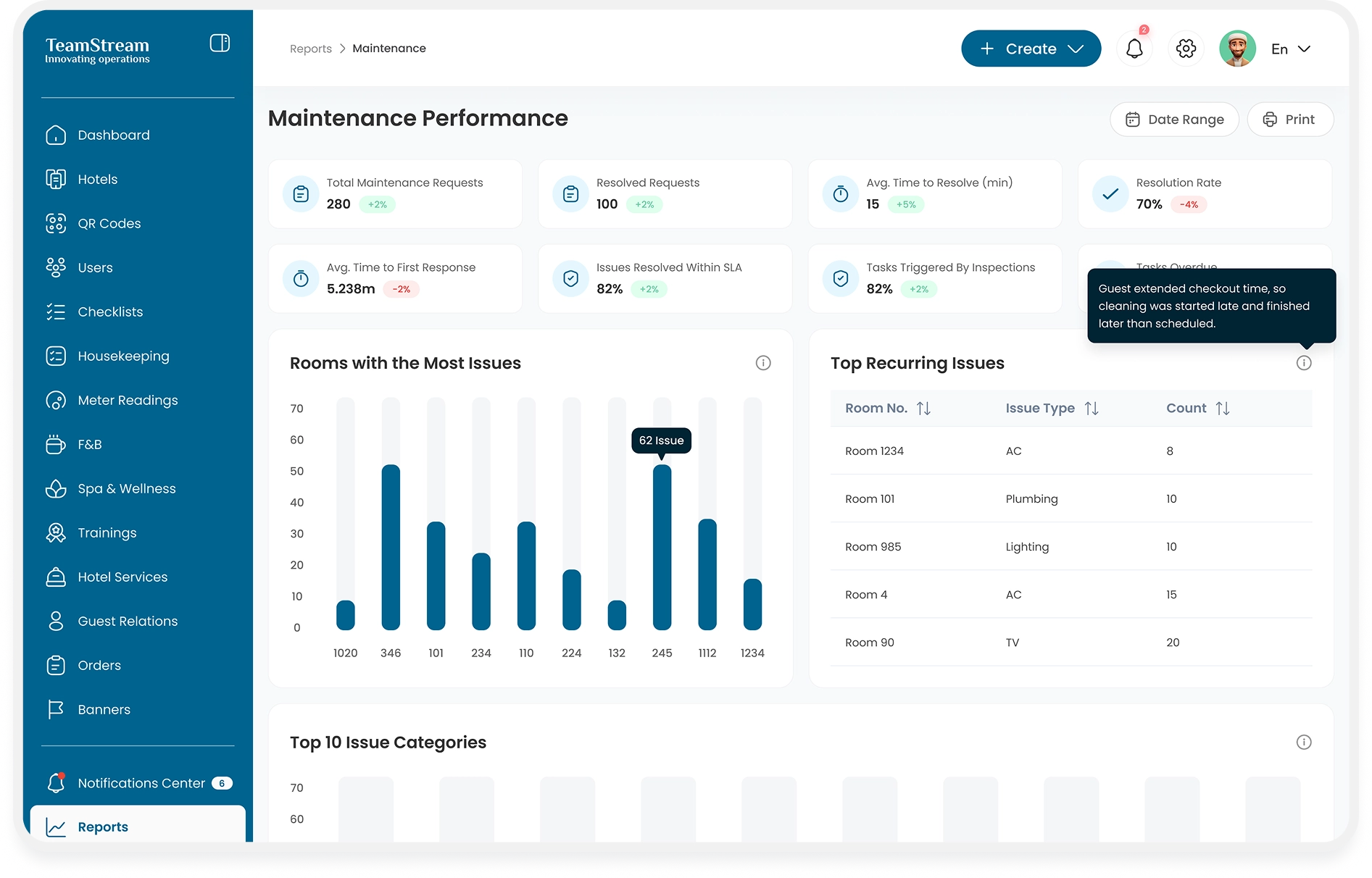Image resolution: width=1372 pixels, height=878 pixels.
Task: Open Notifications Center bell icon in sidebar
Action: 56,783
